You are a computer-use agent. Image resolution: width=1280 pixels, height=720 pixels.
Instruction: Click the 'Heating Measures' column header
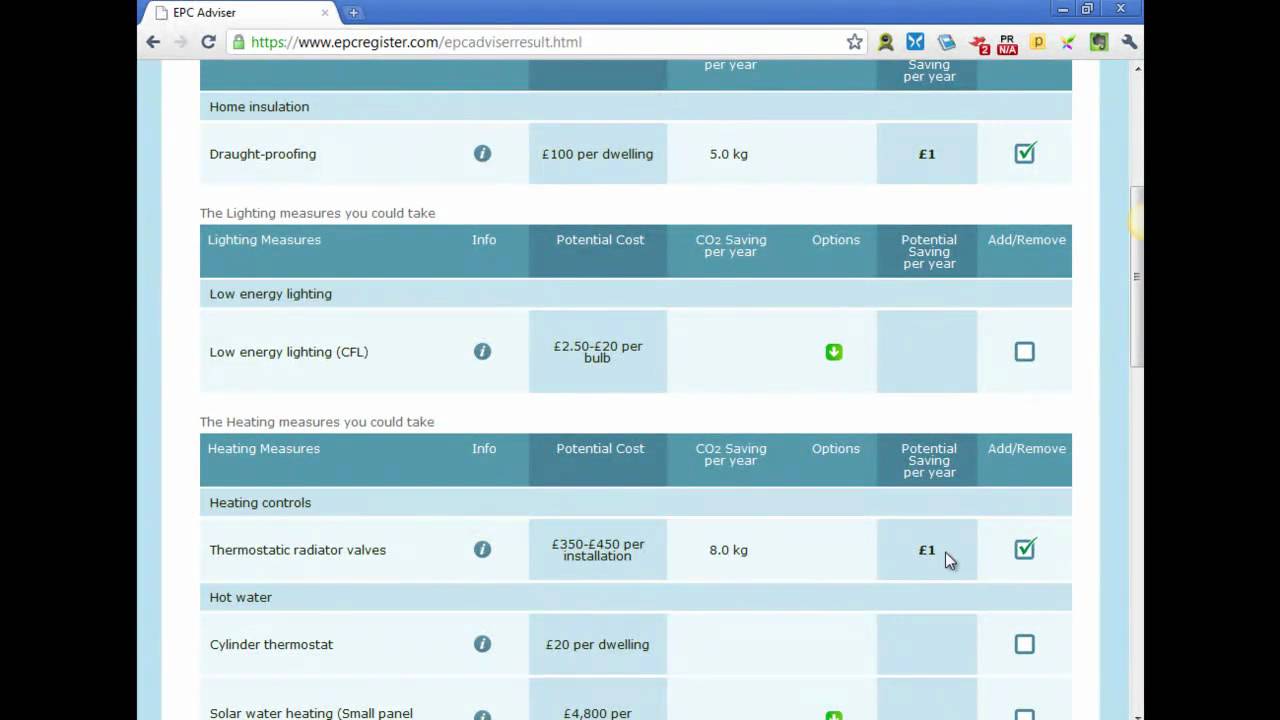[x=264, y=449]
